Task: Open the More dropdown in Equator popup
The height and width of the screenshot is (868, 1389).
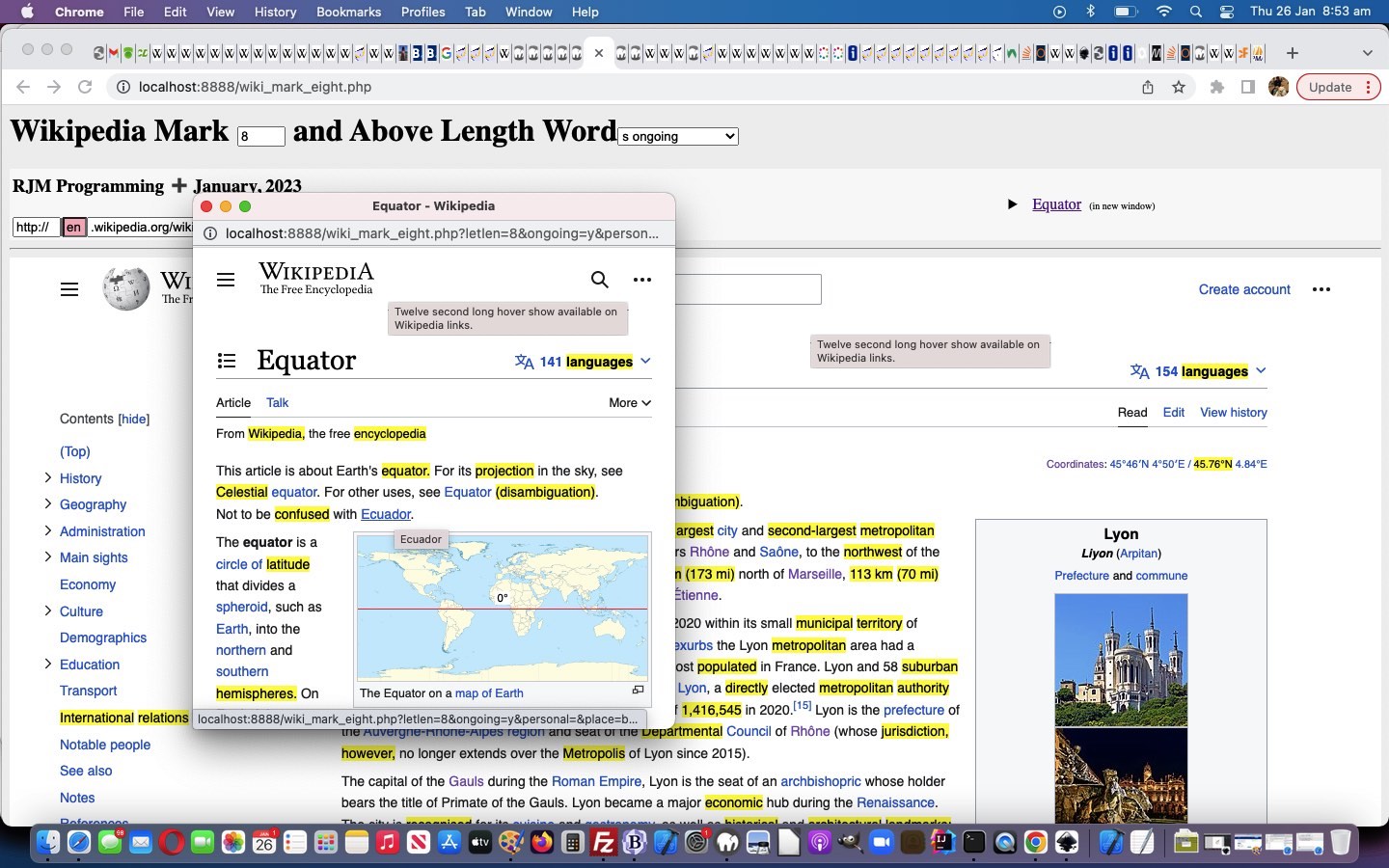Action: point(630,403)
